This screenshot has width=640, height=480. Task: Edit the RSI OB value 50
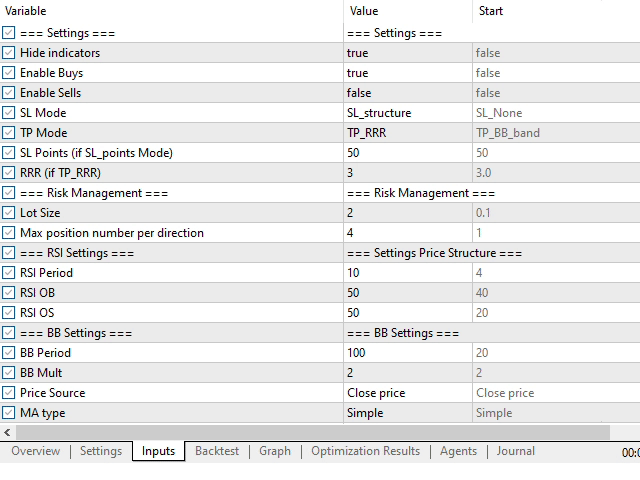408,293
